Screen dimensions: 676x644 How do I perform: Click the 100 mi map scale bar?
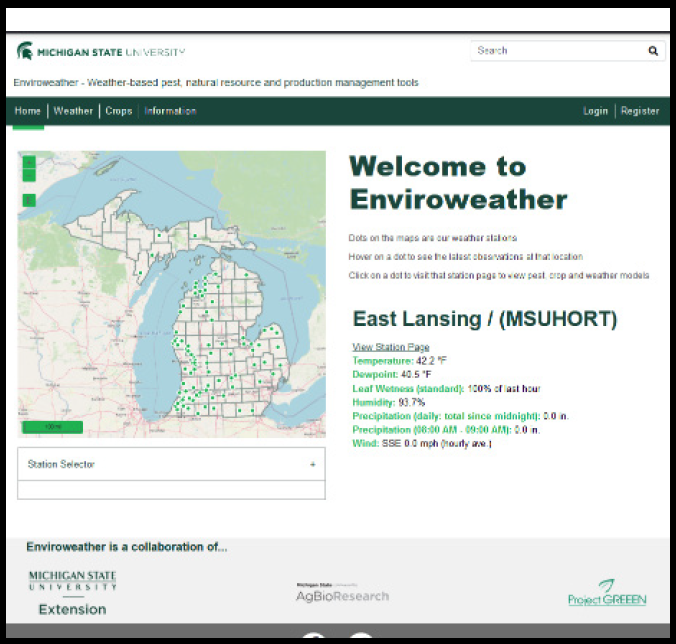[x=52, y=427]
